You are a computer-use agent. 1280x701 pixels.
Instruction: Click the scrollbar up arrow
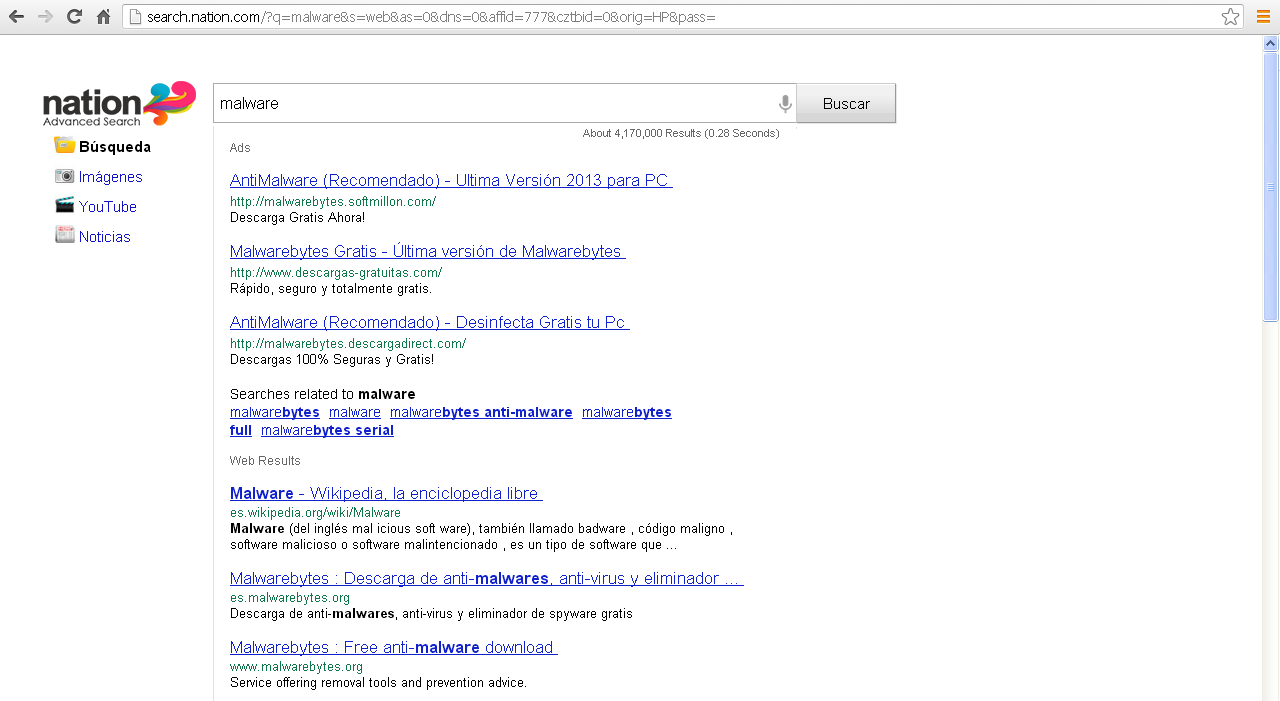[1271, 43]
